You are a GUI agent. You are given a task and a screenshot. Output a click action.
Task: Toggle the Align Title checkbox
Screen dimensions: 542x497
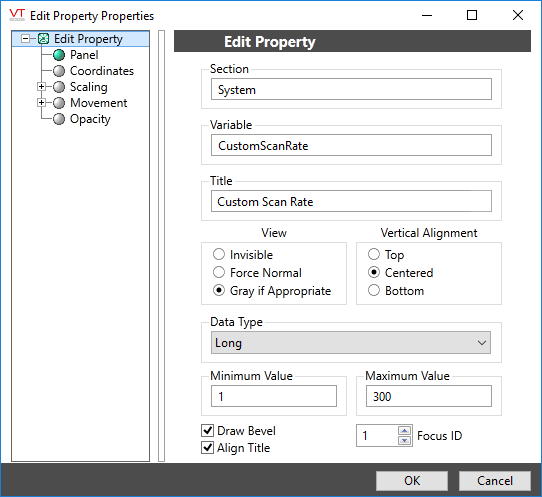point(207,448)
